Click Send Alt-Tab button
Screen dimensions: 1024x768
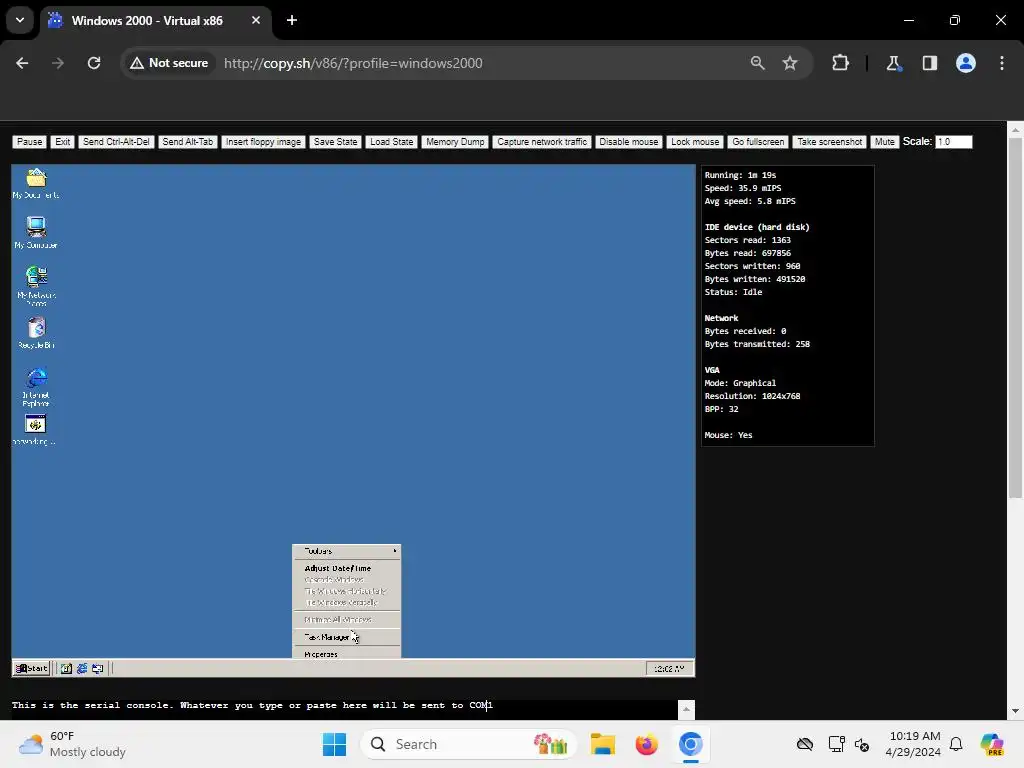tap(187, 142)
